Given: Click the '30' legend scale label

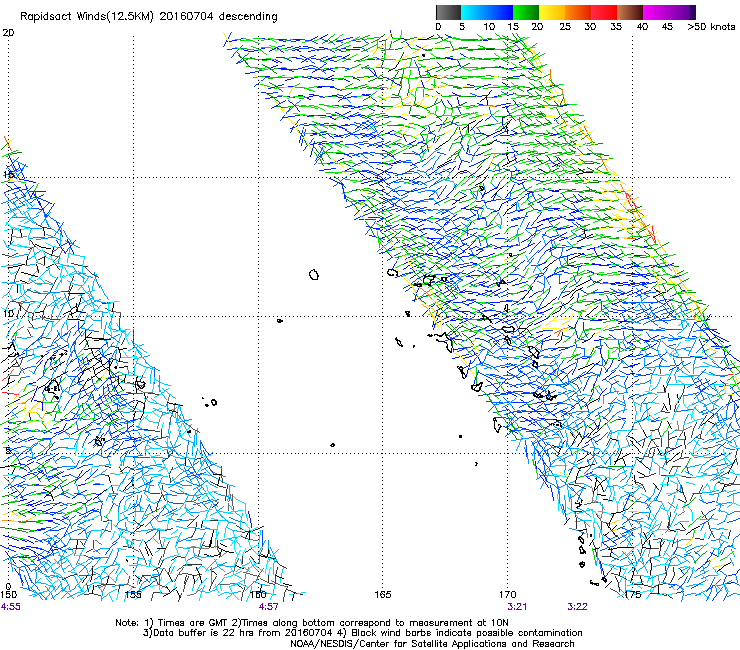Looking at the screenshot, I should point(590,26).
